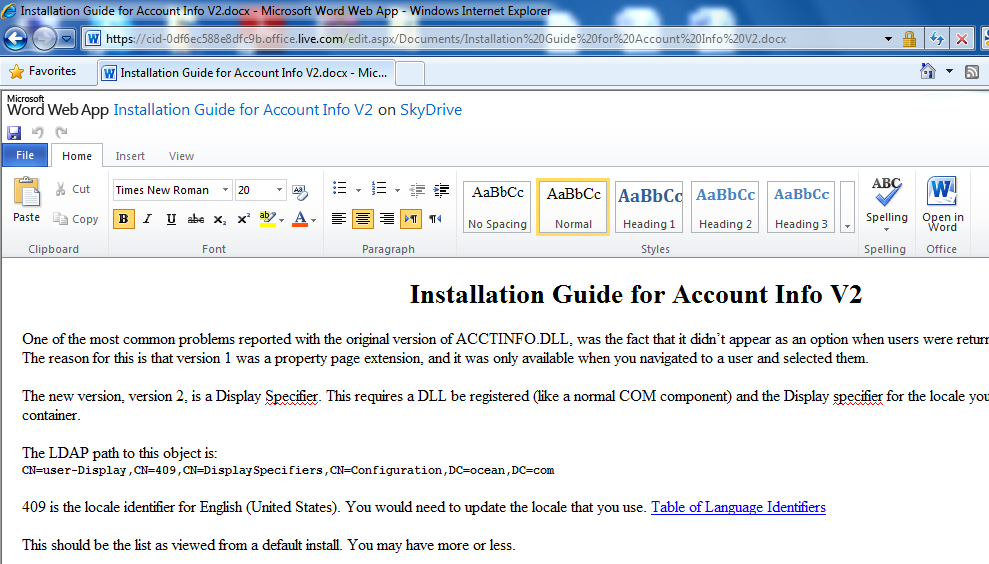This screenshot has width=989, height=564.
Task: Apply bulleted list
Action: pyautogui.click(x=339, y=189)
